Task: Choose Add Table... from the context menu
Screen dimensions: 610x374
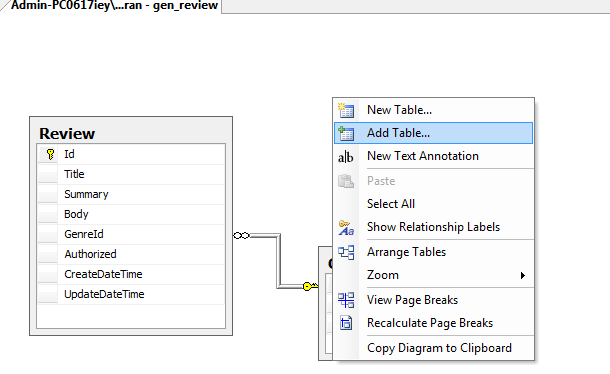Action: pos(433,133)
